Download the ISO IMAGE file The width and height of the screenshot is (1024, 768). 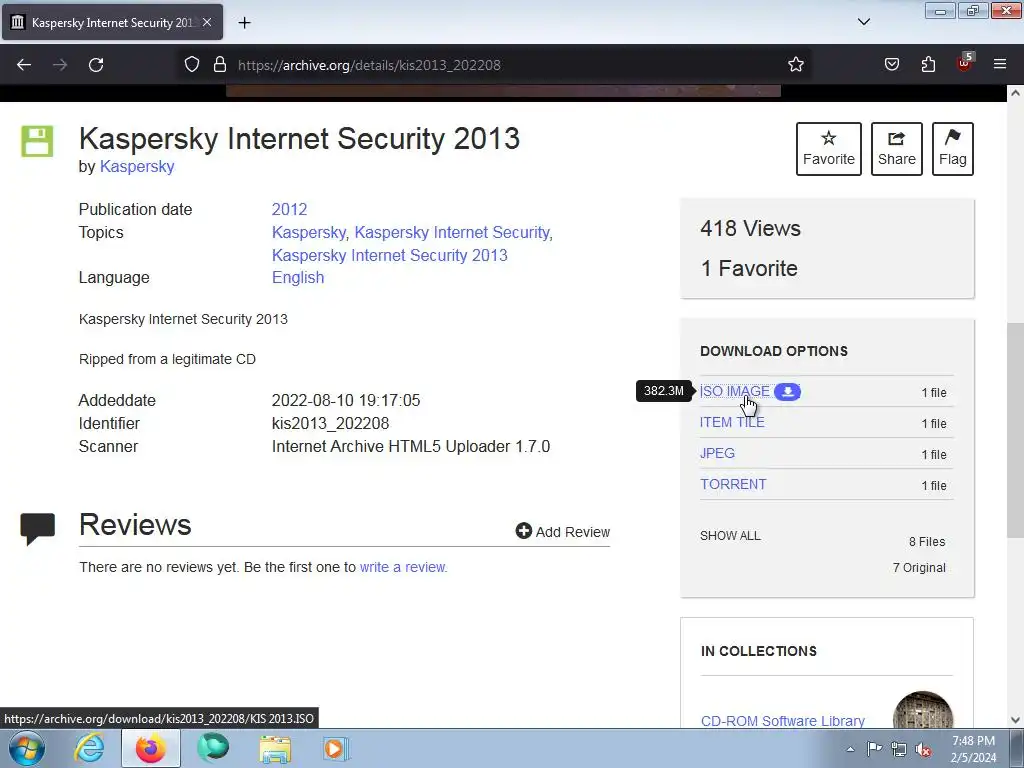pyautogui.click(x=735, y=391)
